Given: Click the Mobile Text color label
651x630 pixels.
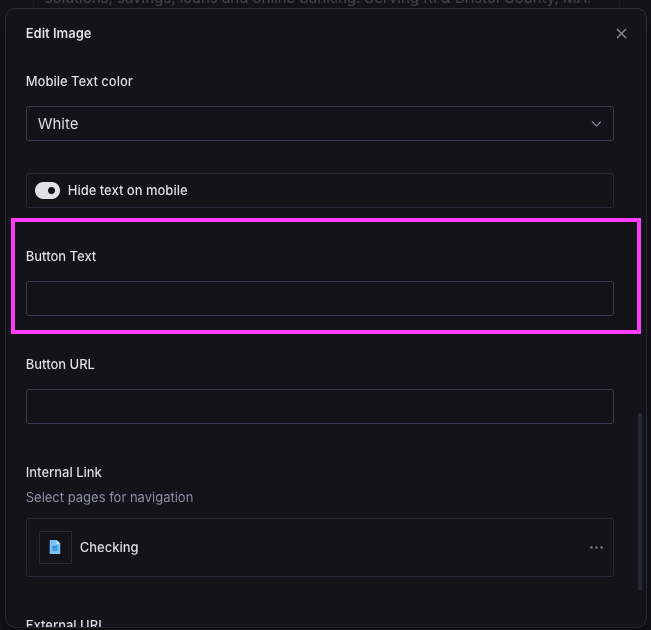Looking at the screenshot, I should click(x=79, y=81).
